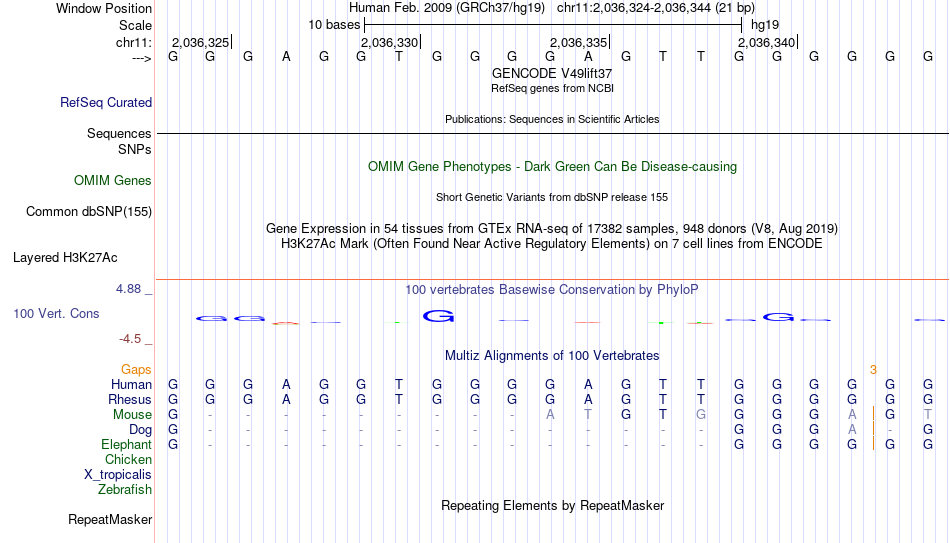Click the chr11:2,036,324-2,036,344 (21 bp) position text
The image size is (950, 543).
(x=656, y=8)
